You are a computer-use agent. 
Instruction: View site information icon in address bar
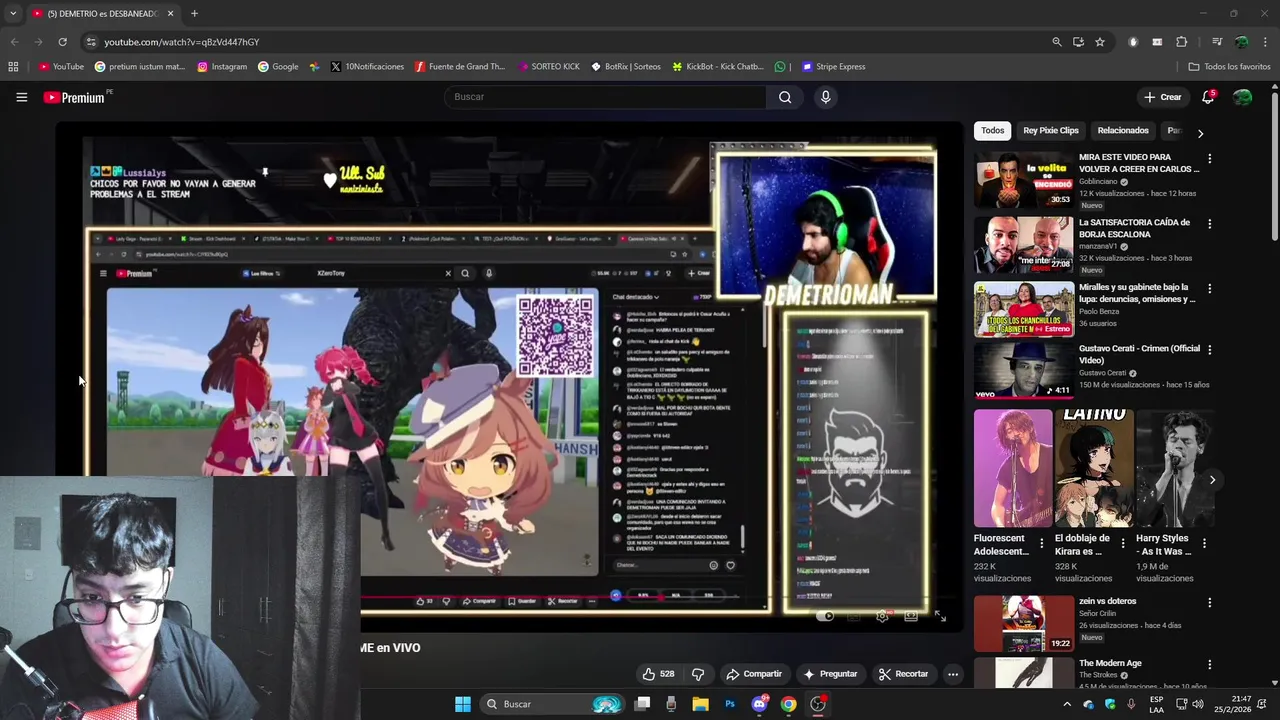coord(91,42)
